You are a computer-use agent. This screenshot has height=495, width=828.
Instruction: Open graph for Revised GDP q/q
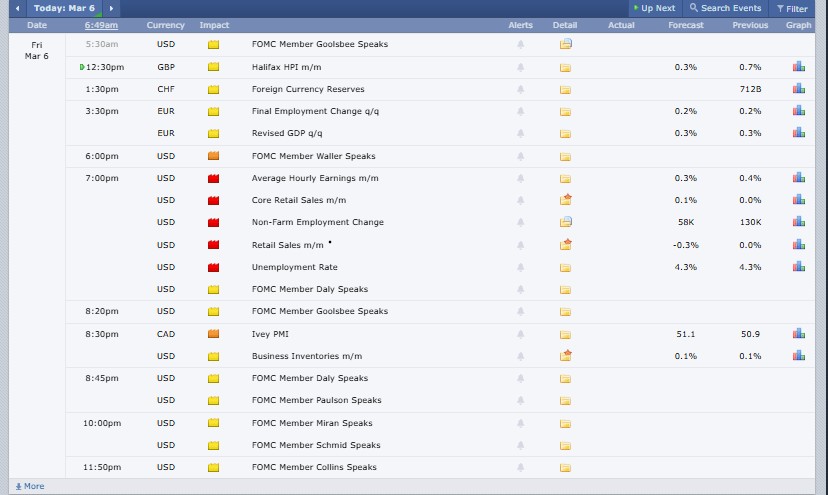tap(798, 133)
